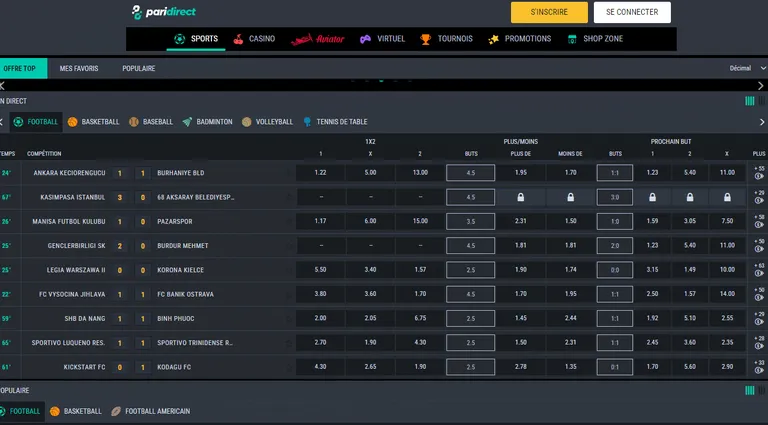Click the S'inscrire button
The width and height of the screenshot is (768, 425).
pyautogui.click(x=549, y=12)
